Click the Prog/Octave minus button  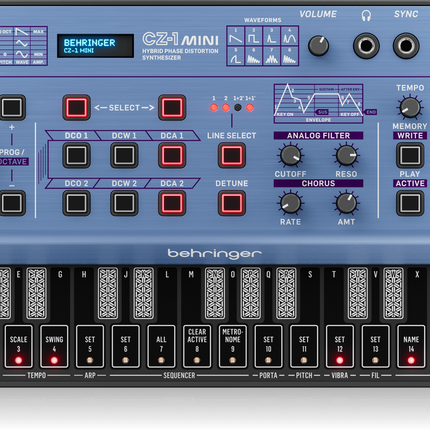(12, 203)
